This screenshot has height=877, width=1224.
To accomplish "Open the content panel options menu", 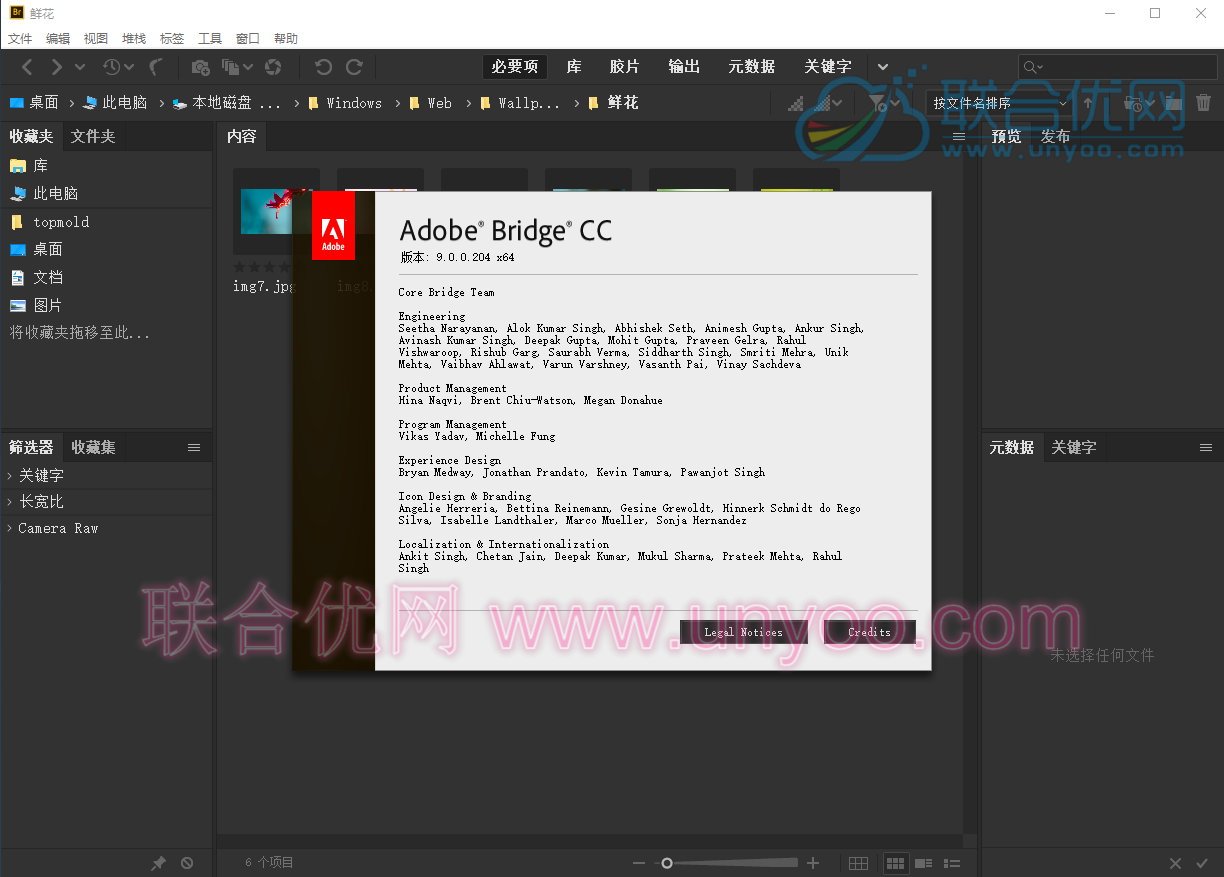I will tap(959, 136).
